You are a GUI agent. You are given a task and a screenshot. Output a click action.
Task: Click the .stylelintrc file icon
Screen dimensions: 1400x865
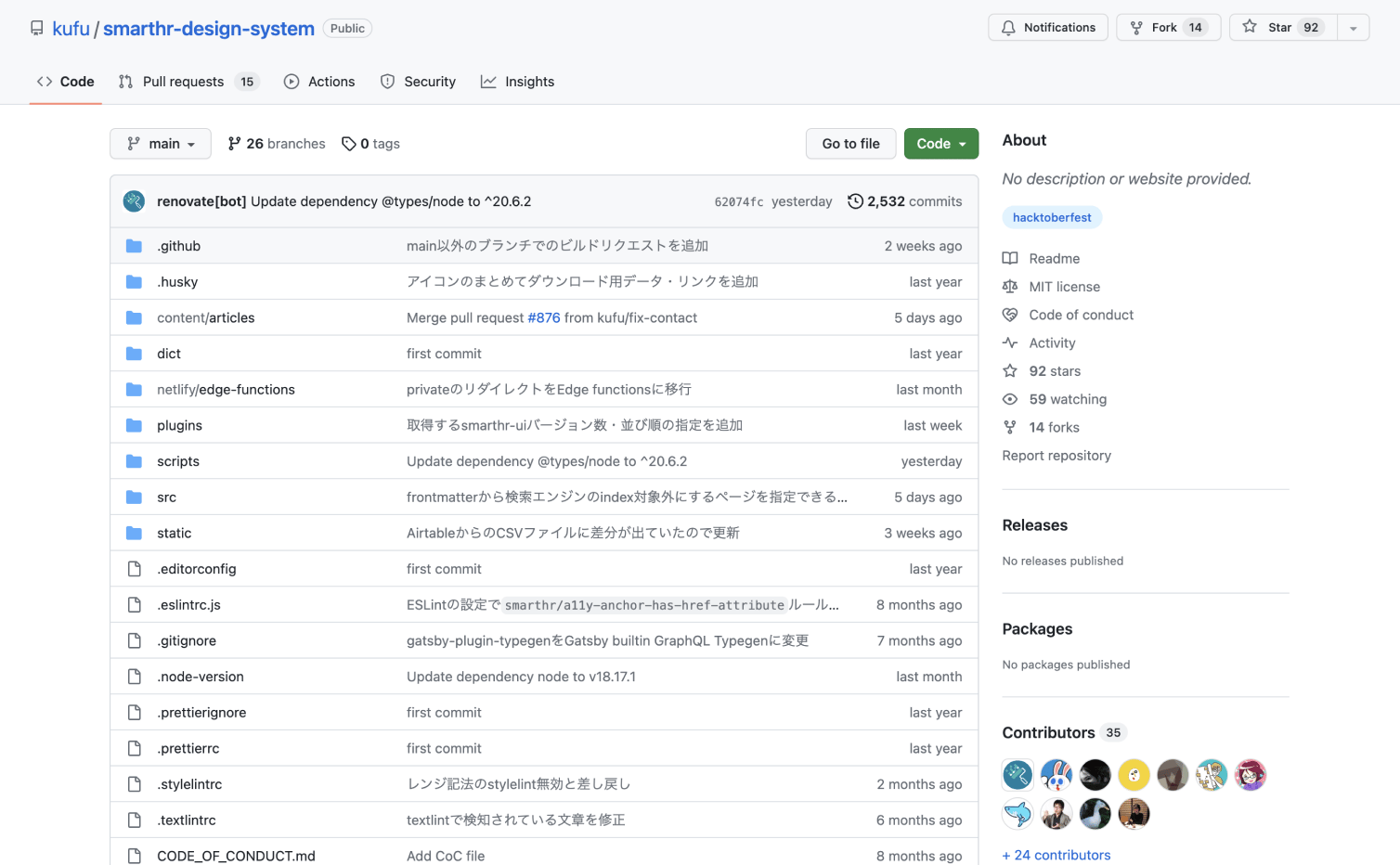pyautogui.click(x=134, y=784)
